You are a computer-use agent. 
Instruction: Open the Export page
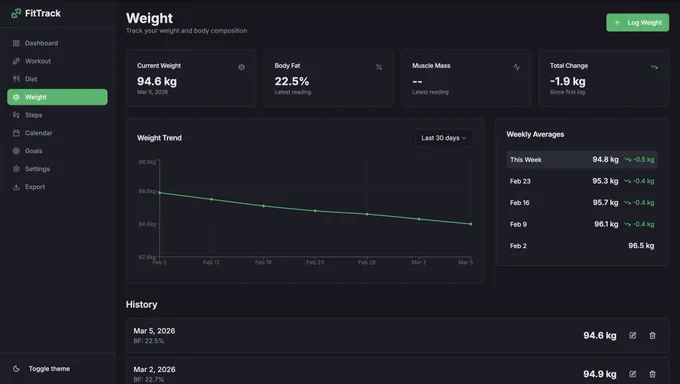click(x=57, y=187)
